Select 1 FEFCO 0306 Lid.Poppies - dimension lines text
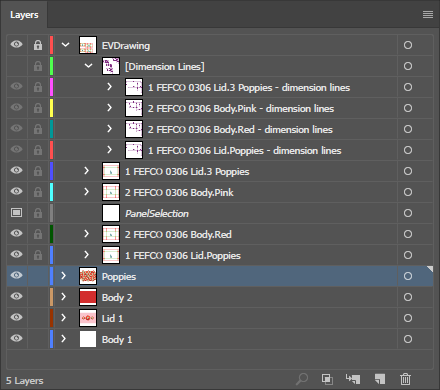This screenshot has height=390, width=440. tap(245, 151)
